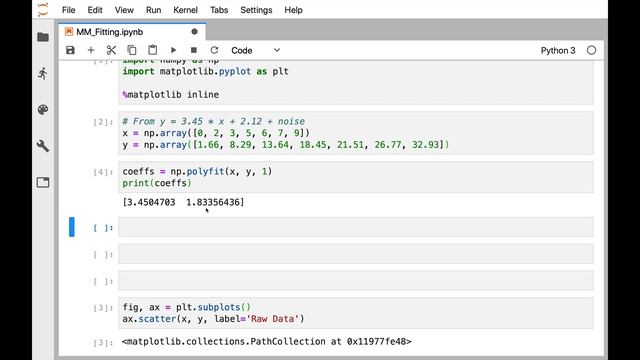Open the Tabs menu
The image size is (640, 360).
219,10
